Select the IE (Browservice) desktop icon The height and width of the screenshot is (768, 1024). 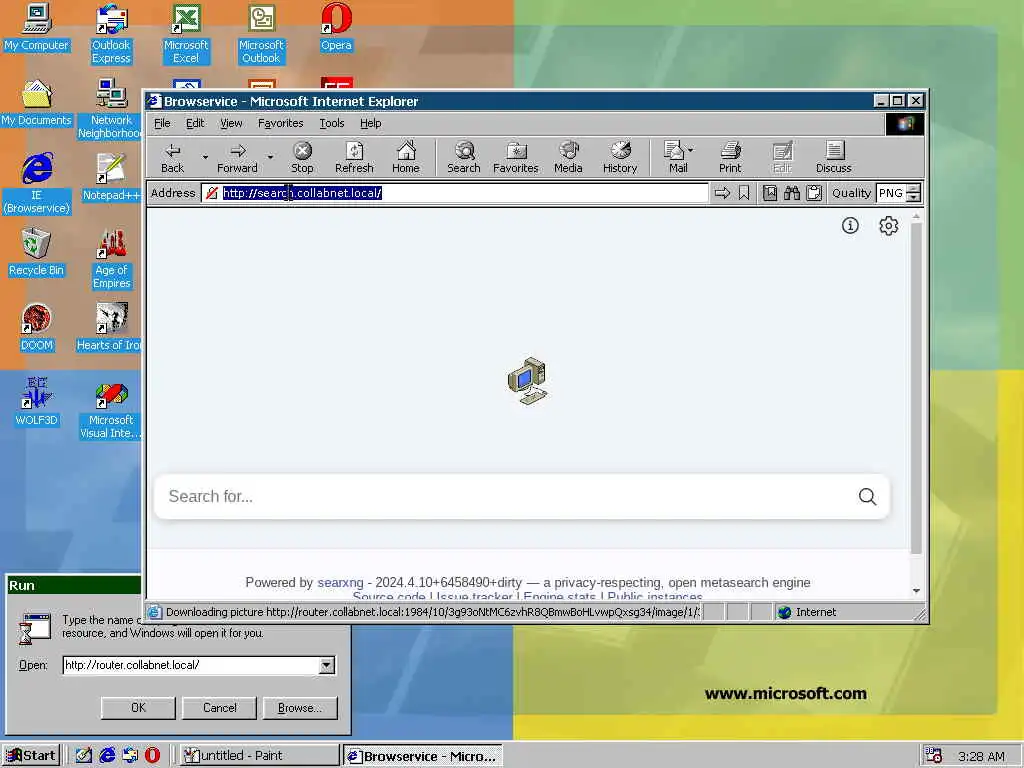37,184
